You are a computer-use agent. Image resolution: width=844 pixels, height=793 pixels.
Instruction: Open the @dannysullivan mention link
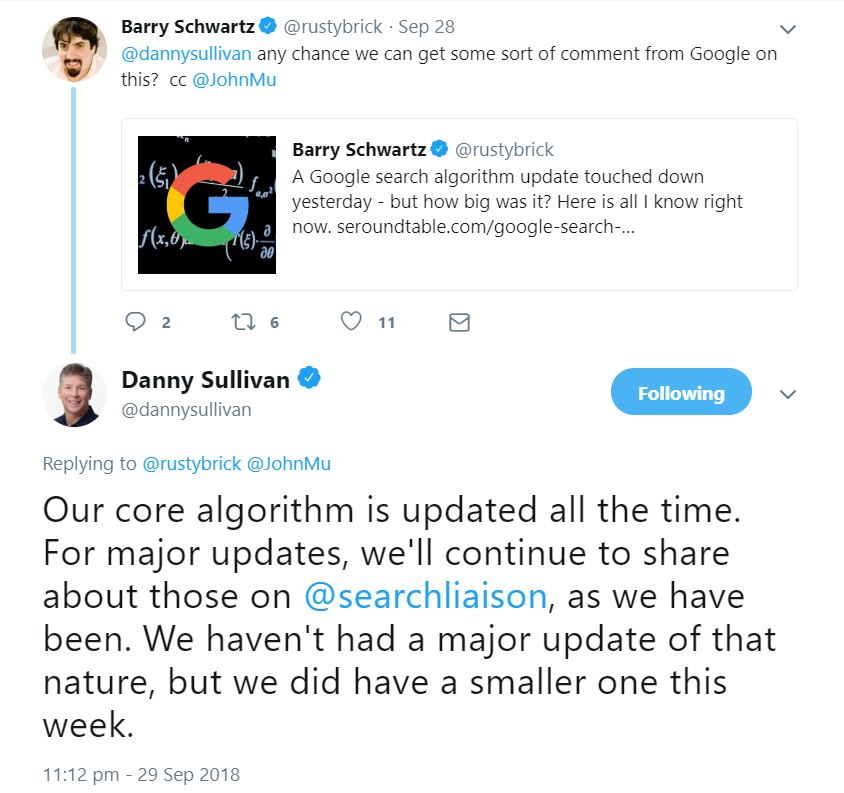coord(185,53)
